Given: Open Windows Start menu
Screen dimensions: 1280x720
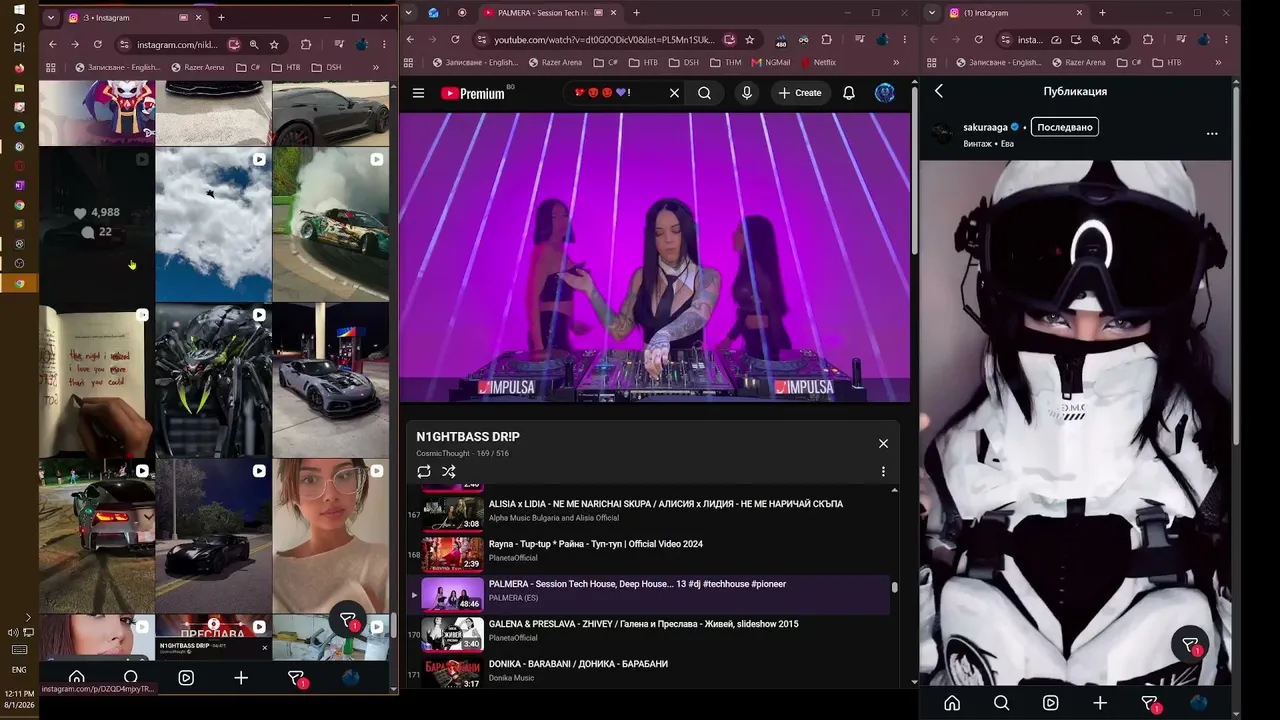Looking at the screenshot, I should coord(19,9).
